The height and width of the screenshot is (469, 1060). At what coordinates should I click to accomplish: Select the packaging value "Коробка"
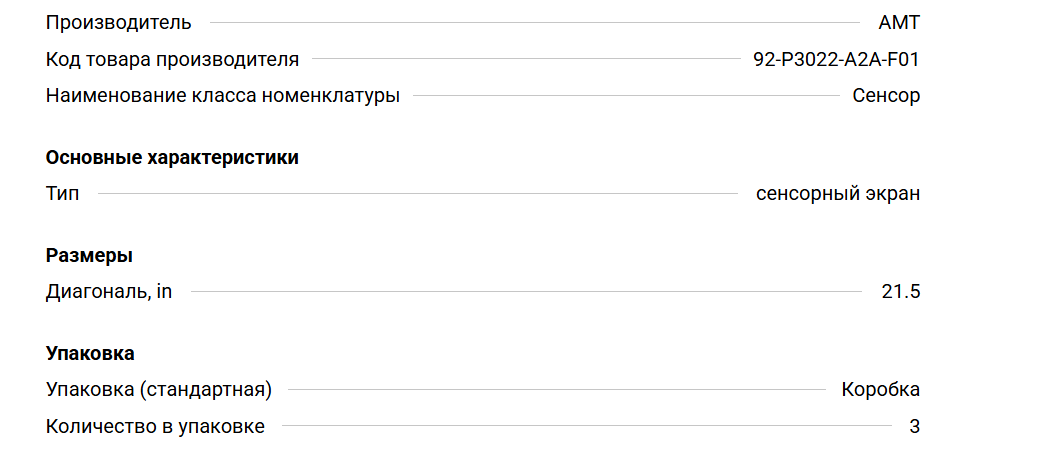[x=880, y=390]
